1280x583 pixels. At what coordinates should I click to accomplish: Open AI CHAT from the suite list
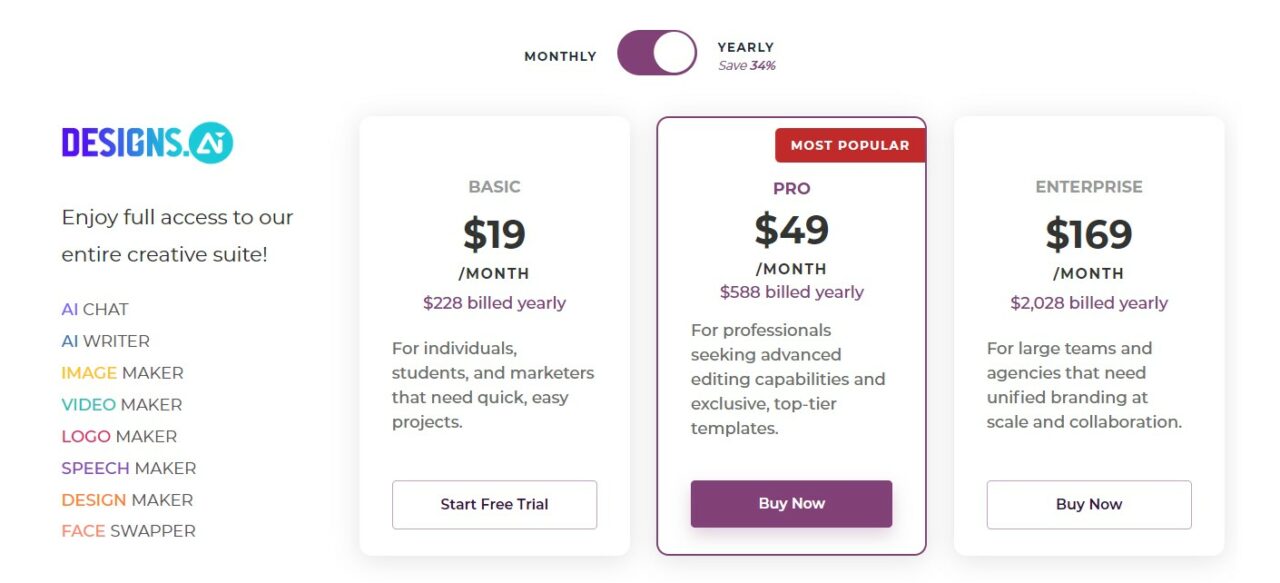pos(95,309)
